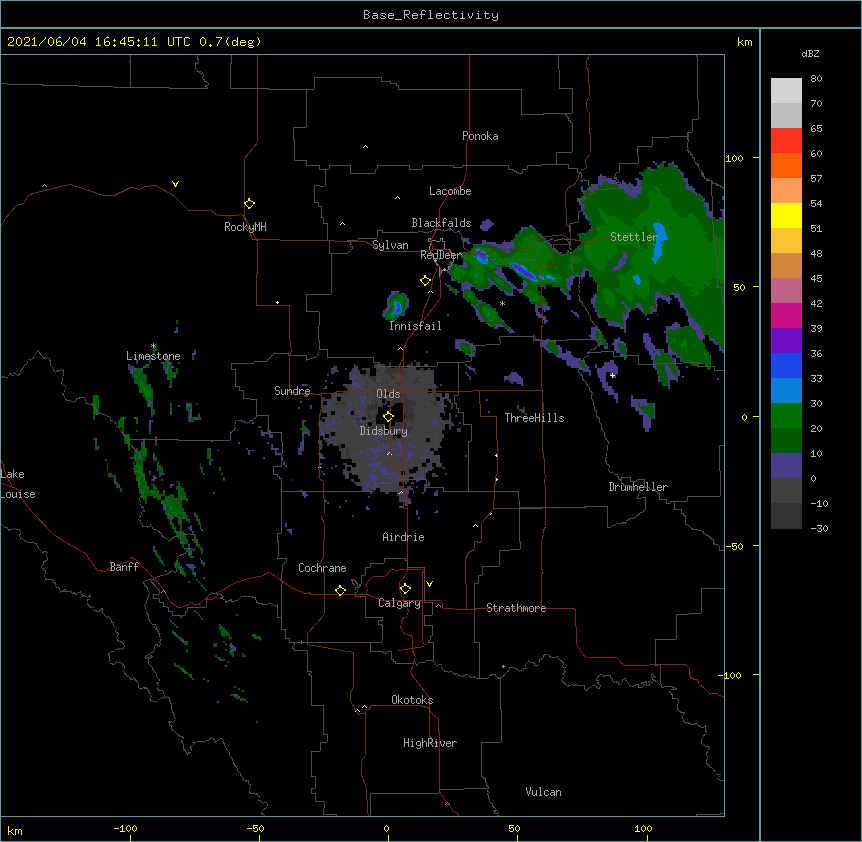Screen dimensions: 862x842
Task: Click the Stettler label inside the green echo
Action: tap(634, 237)
